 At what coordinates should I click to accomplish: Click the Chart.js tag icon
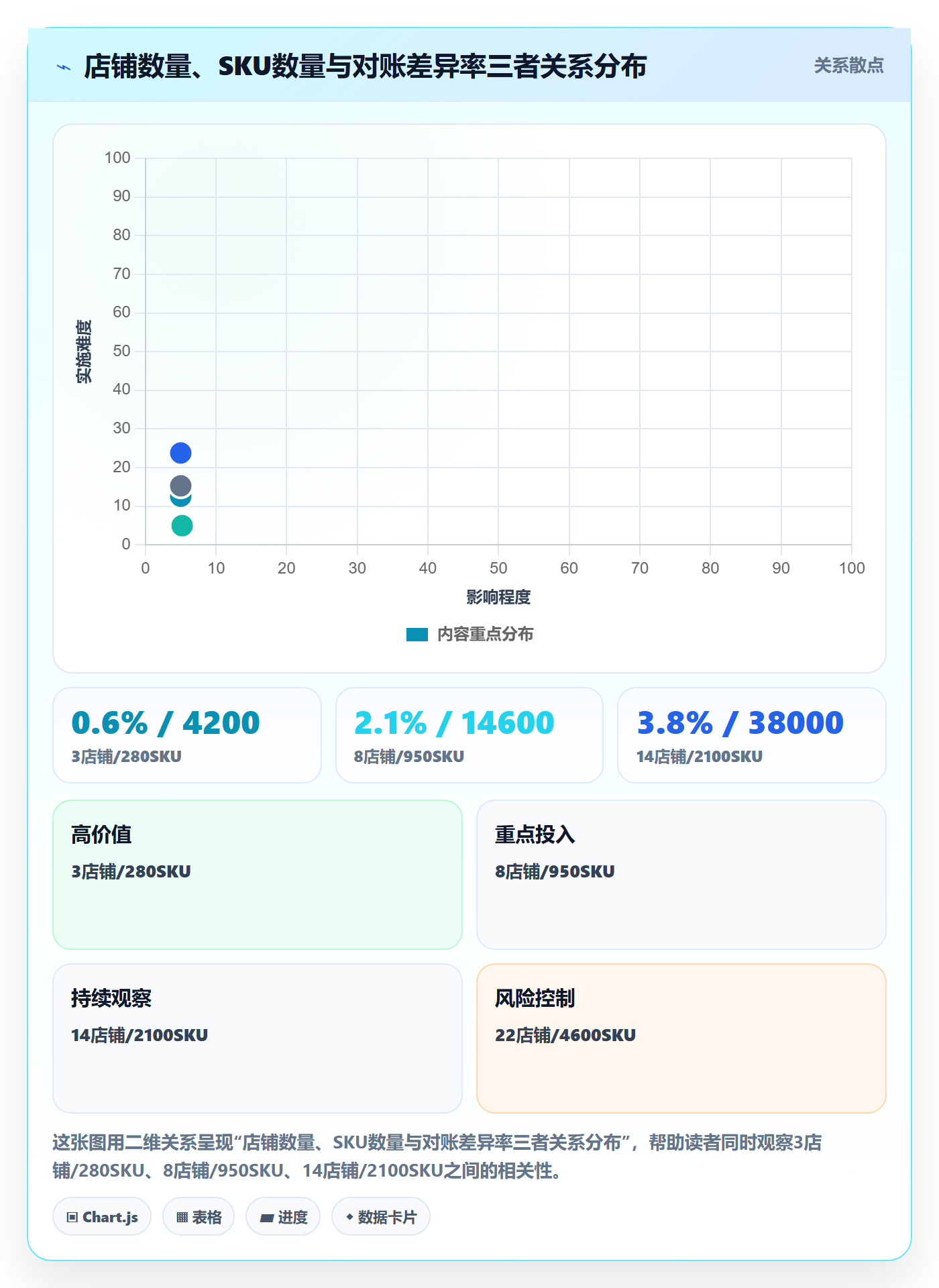(x=72, y=1217)
